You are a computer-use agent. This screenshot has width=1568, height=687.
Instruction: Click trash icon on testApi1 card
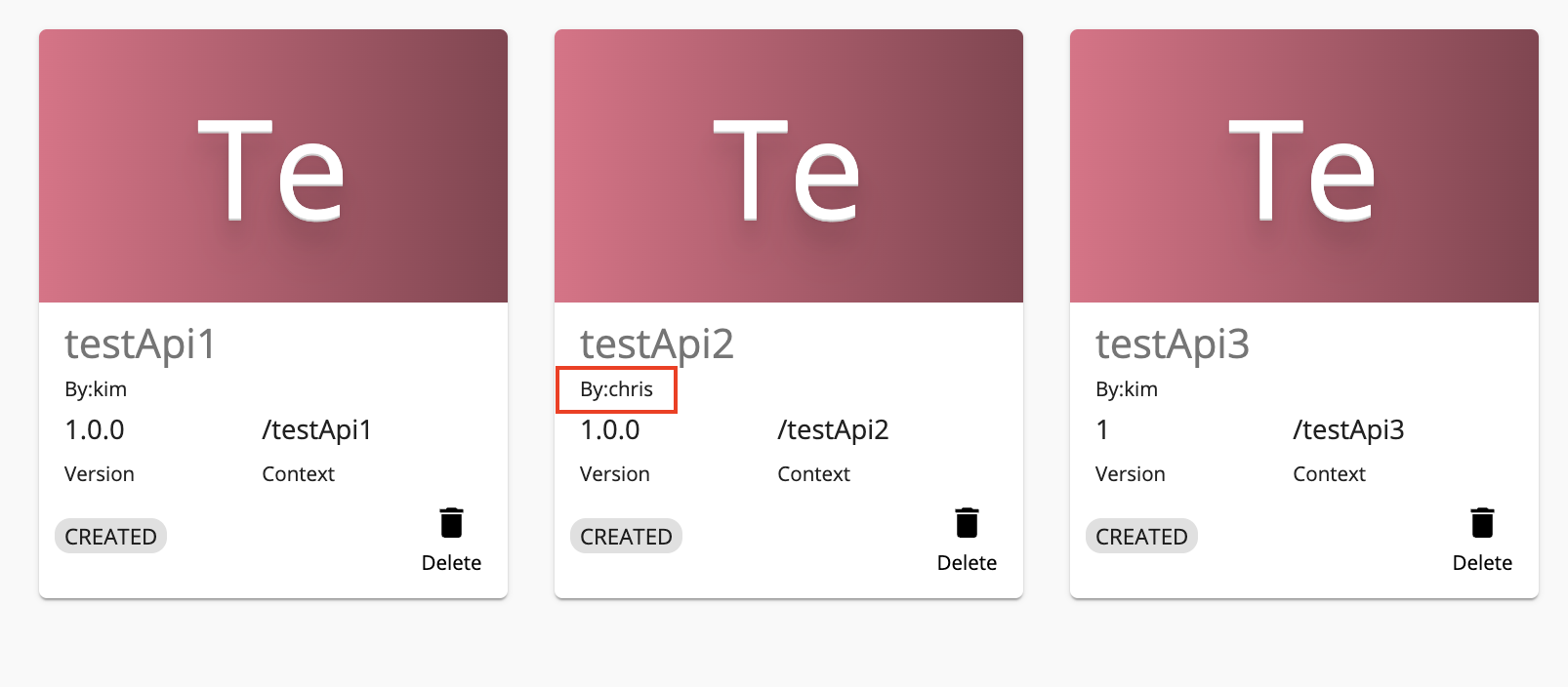click(451, 523)
